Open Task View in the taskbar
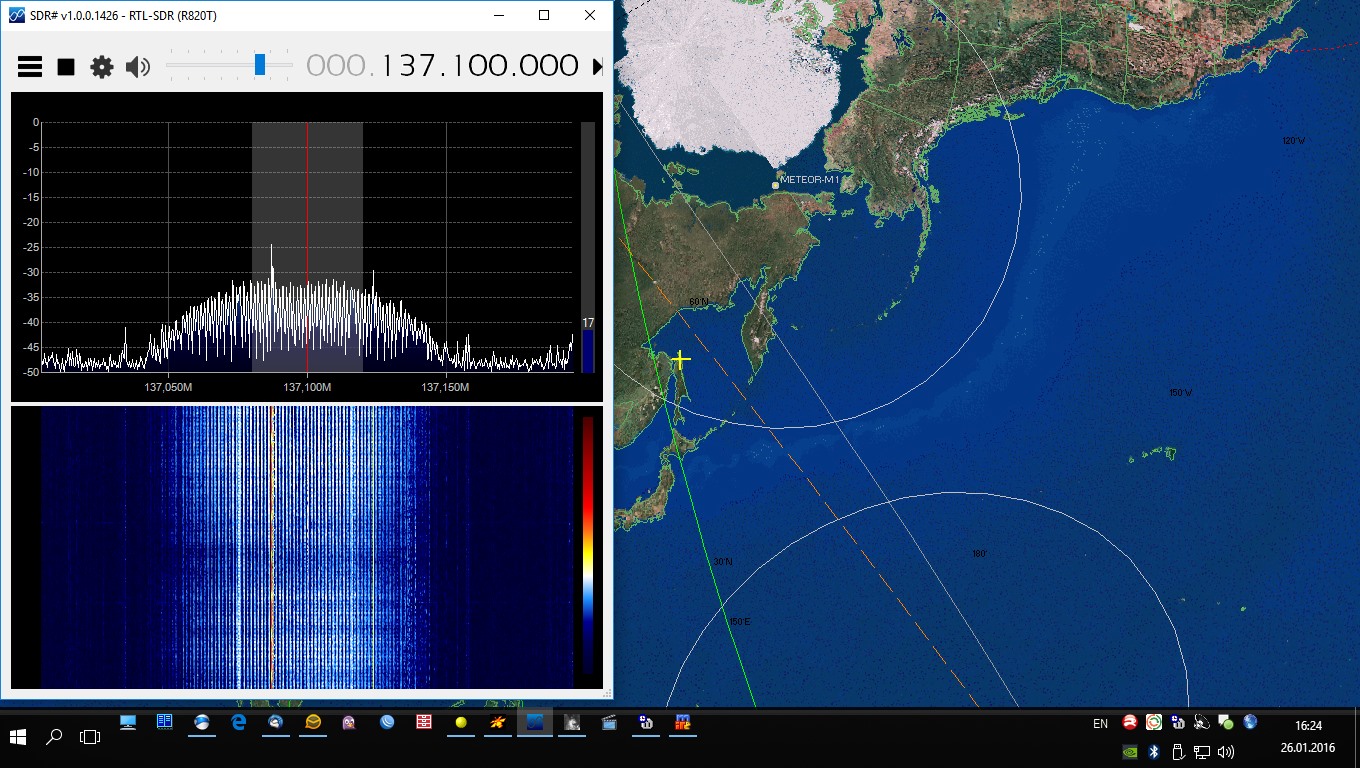This screenshot has height=768, width=1360. pyautogui.click(x=90, y=737)
